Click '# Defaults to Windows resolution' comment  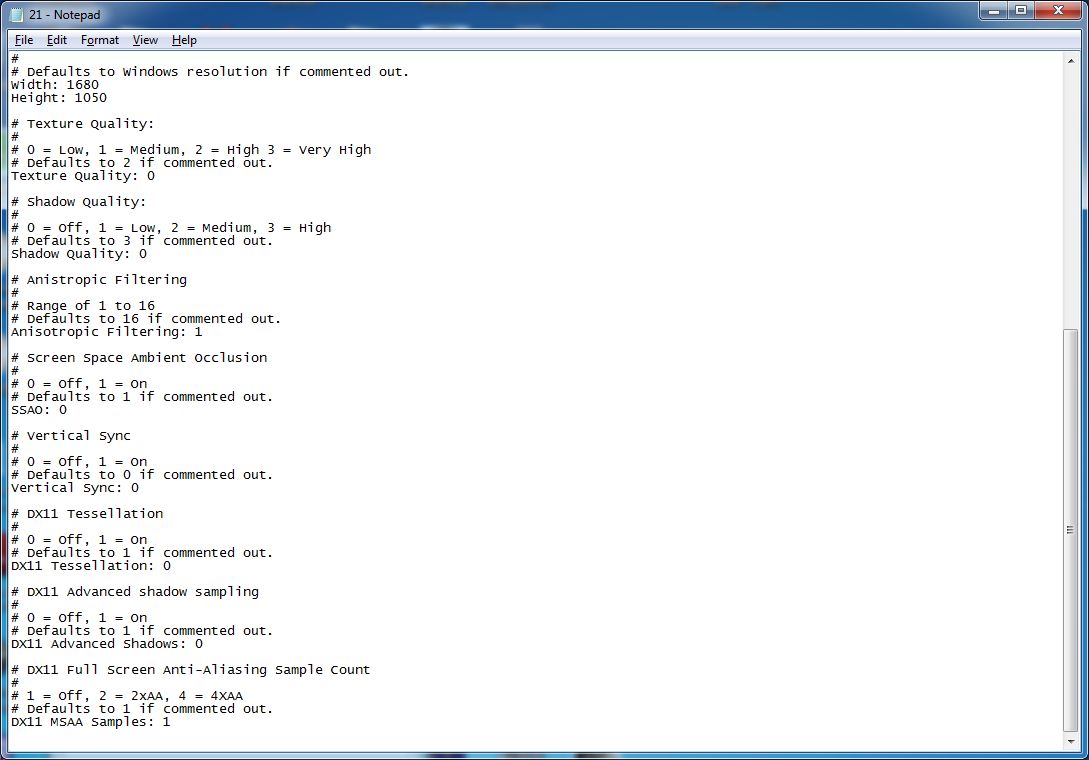pos(210,72)
